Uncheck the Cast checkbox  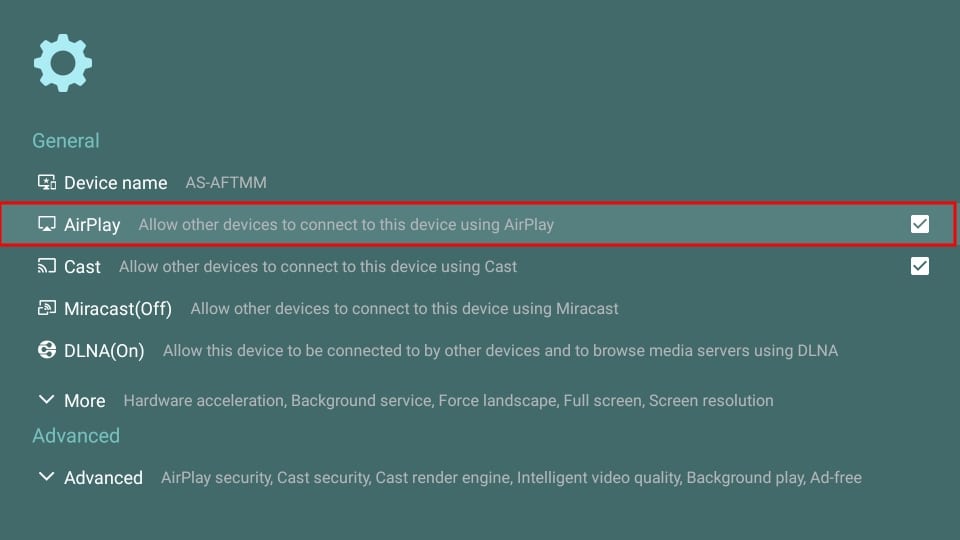[920, 266]
